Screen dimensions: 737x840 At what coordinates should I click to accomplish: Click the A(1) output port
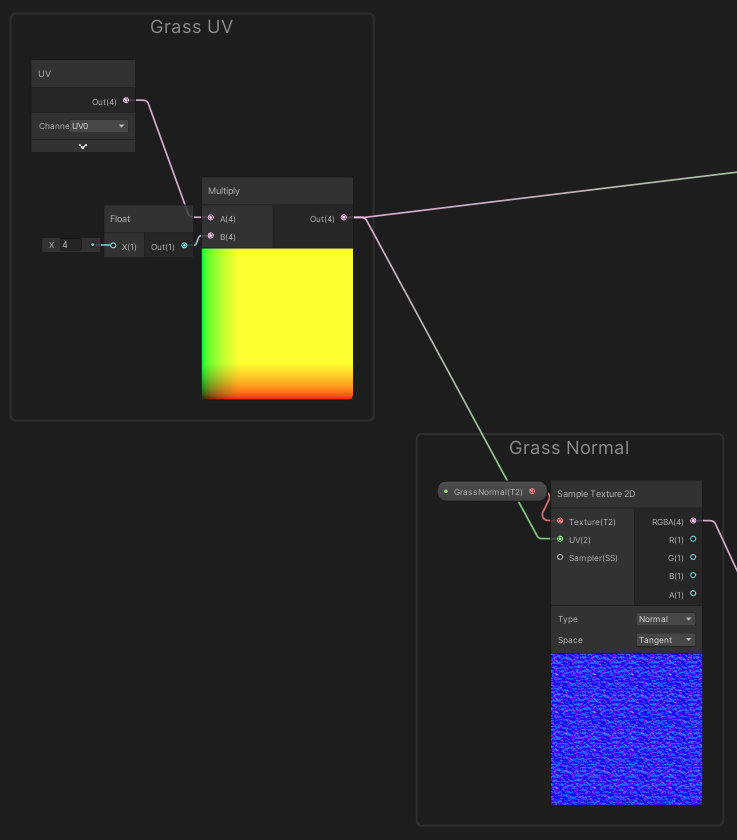coord(693,594)
